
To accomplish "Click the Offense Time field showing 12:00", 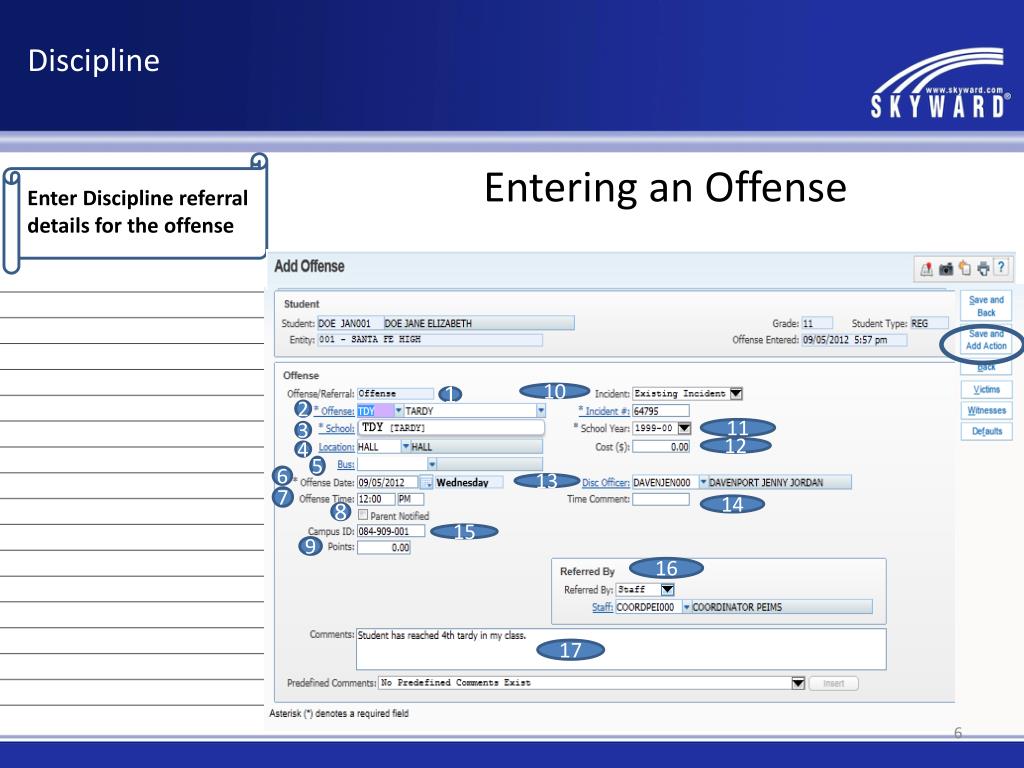I will tap(376, 499).
